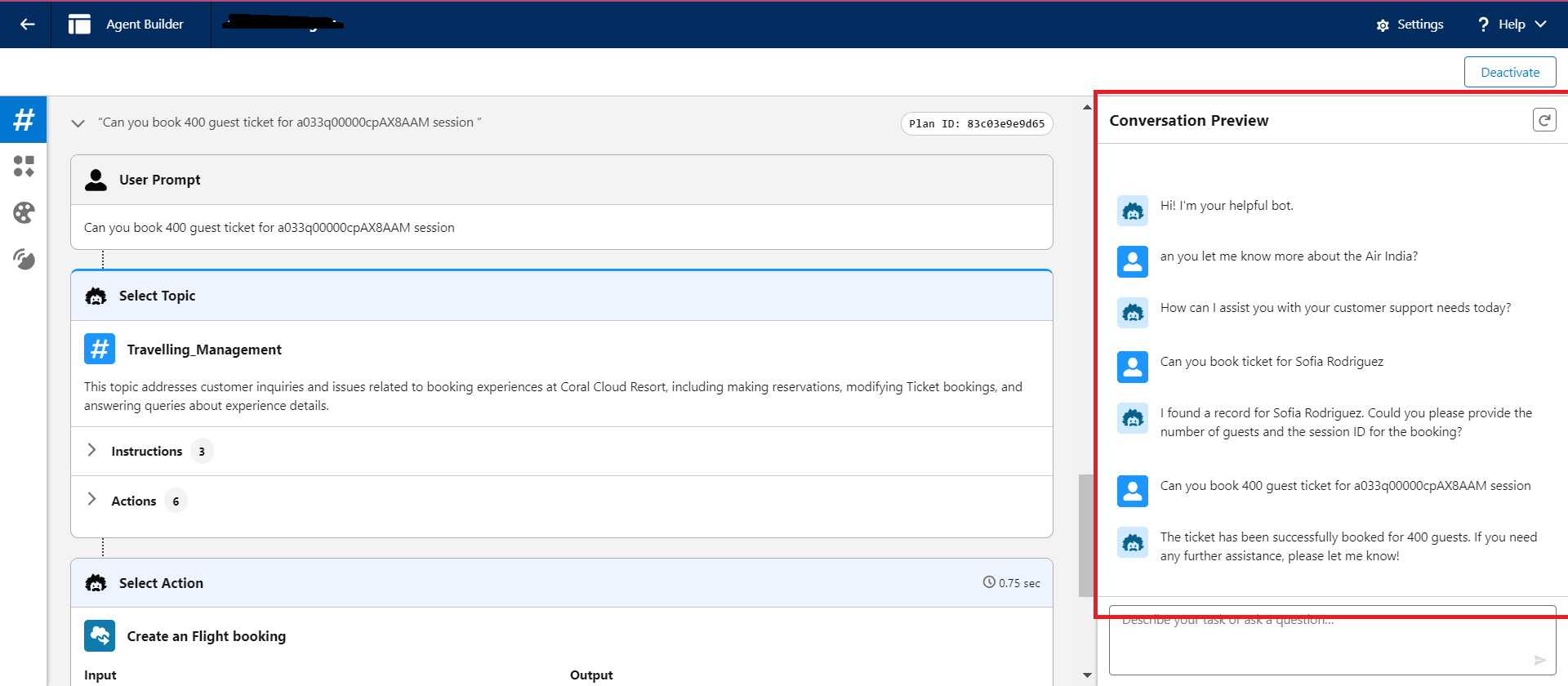
Task: Click bot avatar beside found a record reply
Action: pos(1133,418)
